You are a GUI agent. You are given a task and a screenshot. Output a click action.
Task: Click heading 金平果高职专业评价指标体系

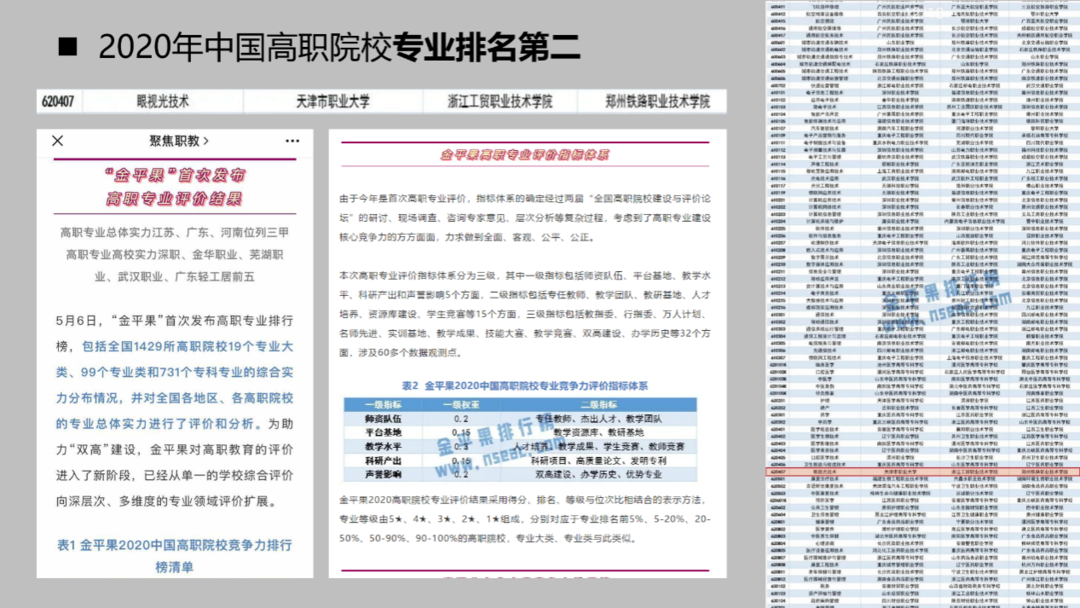tap(525, 155)
